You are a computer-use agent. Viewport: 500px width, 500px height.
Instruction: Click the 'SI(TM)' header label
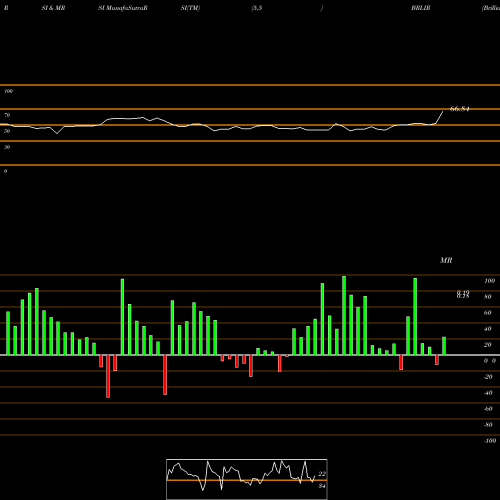pos(190,8)
